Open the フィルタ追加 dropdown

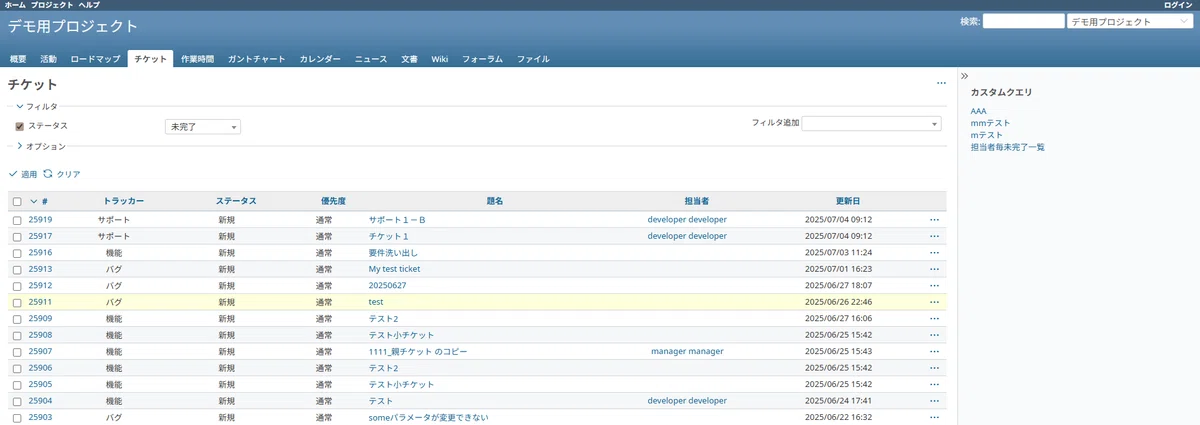(872, 123)
